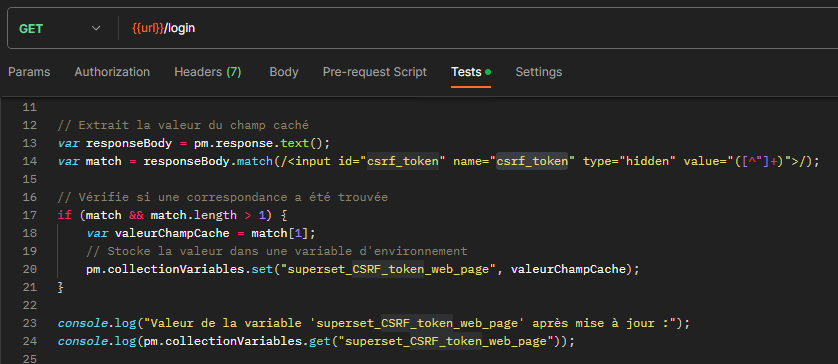Viewport: 838px width, 364px height.
Task: Click 'pm.collectionVariables.set' on line 20
Action: click(180, 269)
